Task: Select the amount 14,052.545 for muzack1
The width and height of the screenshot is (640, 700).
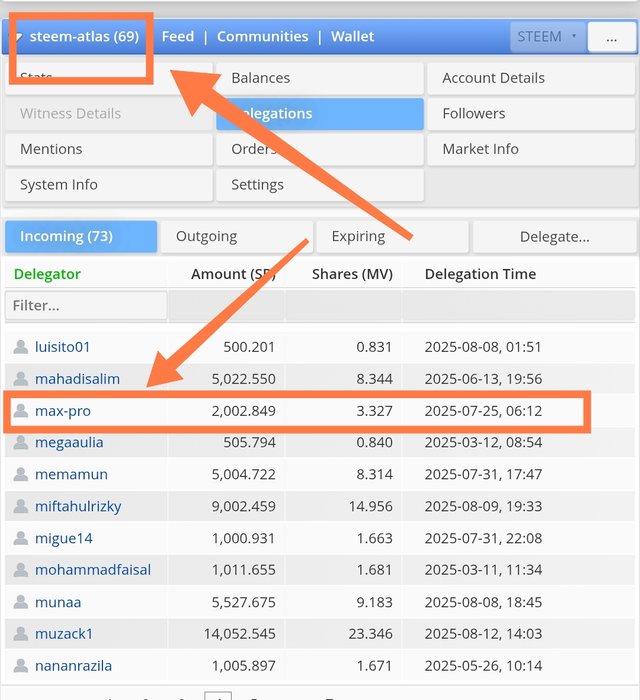Action: (x=240, y=634)
